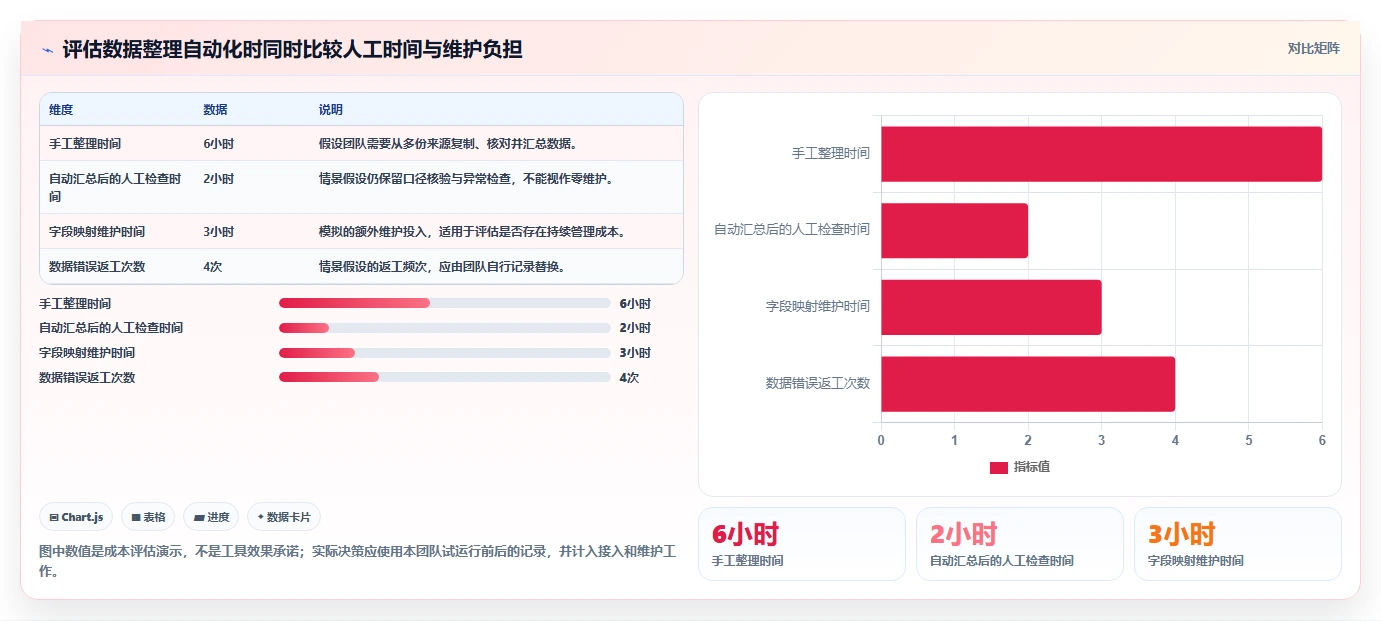The width and height of the screenshot is (1381, 621).
Task: Click the 数据 column header
Action: pyautogui.click(x=215, y=110)
